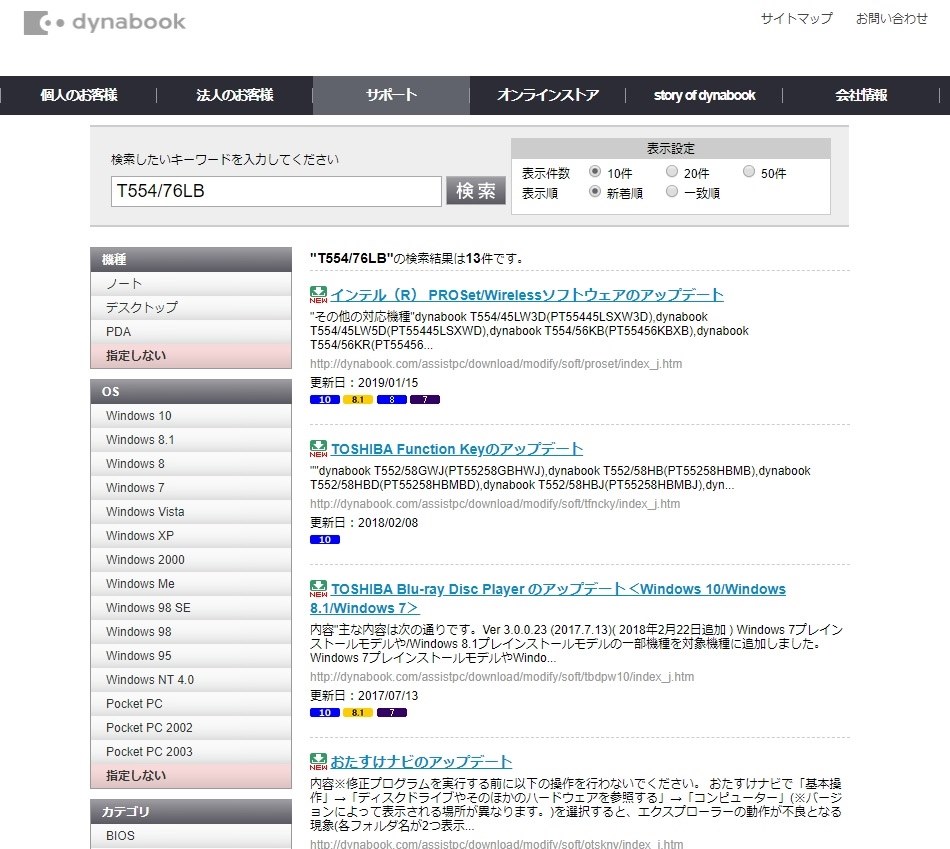Select the 50件 display count radio button
This screenshot has height=849, width=950.
tap(748, 170)
